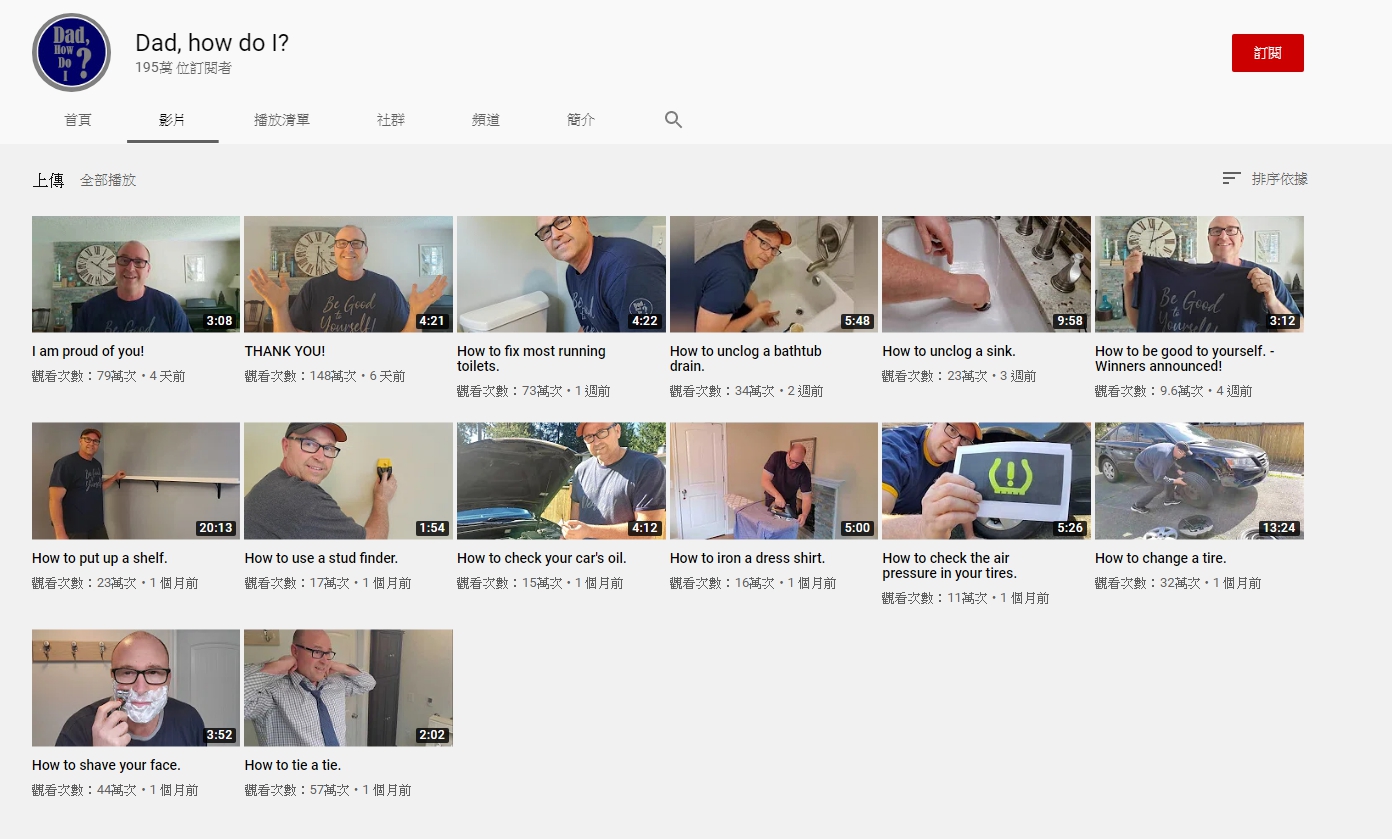Open the "I am proud of you!" thumbnail
Viewport: 1392px width, 839px height.
136,274
